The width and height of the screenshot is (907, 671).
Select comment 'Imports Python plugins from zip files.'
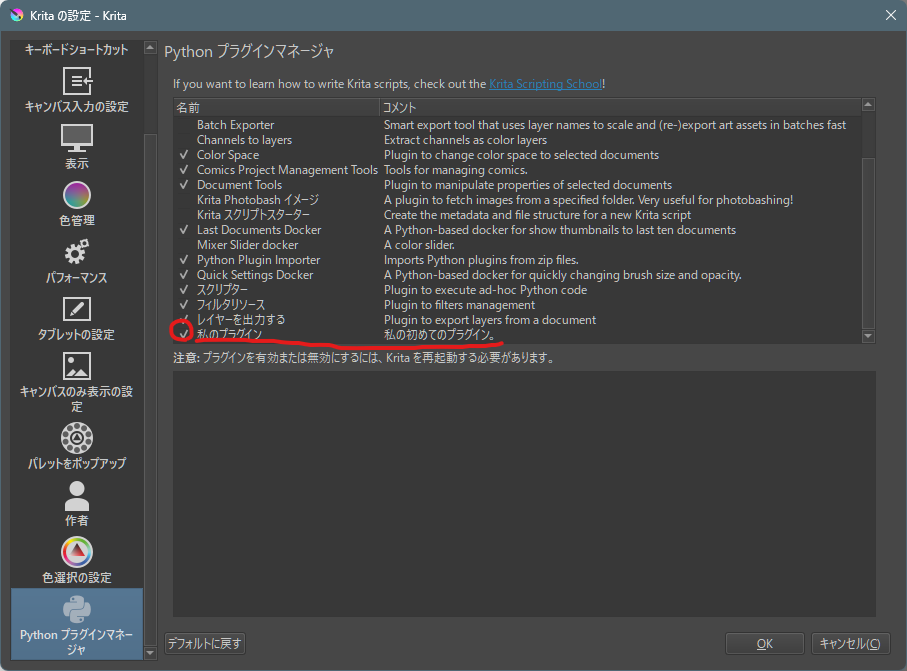click(x=481, y=260)
